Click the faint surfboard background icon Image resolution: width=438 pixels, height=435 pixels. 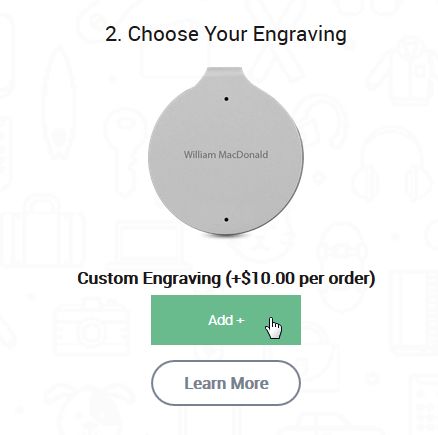[x=59, y=103]
